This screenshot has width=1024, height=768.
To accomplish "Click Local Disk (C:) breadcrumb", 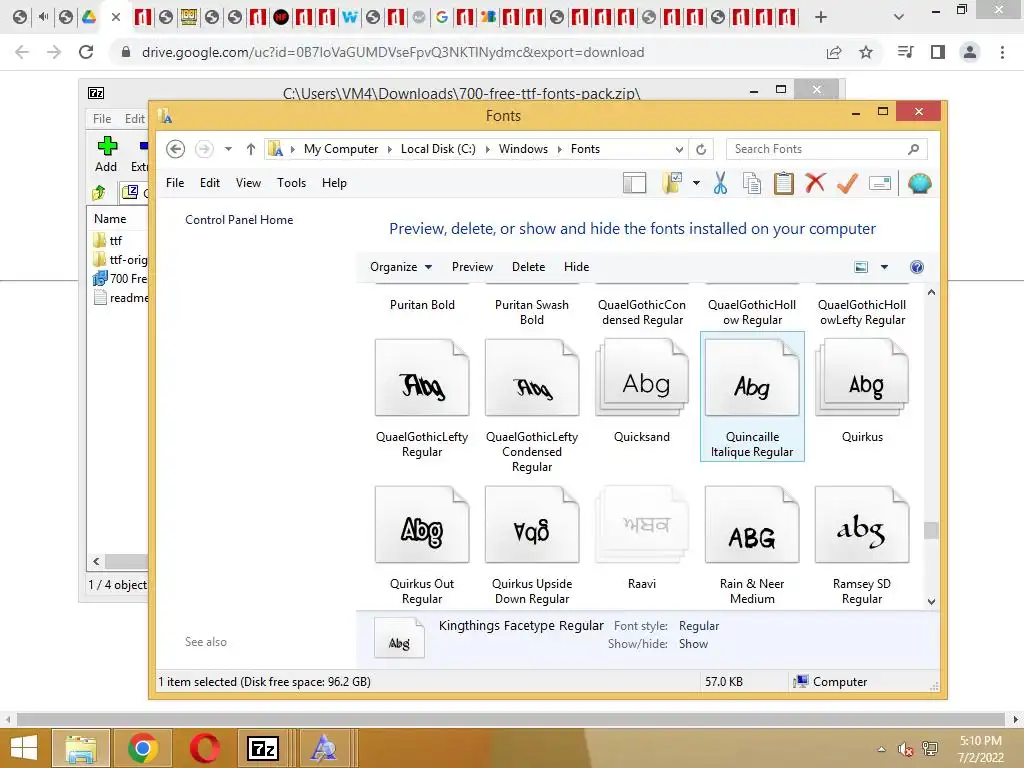I will tap(438, 149).
